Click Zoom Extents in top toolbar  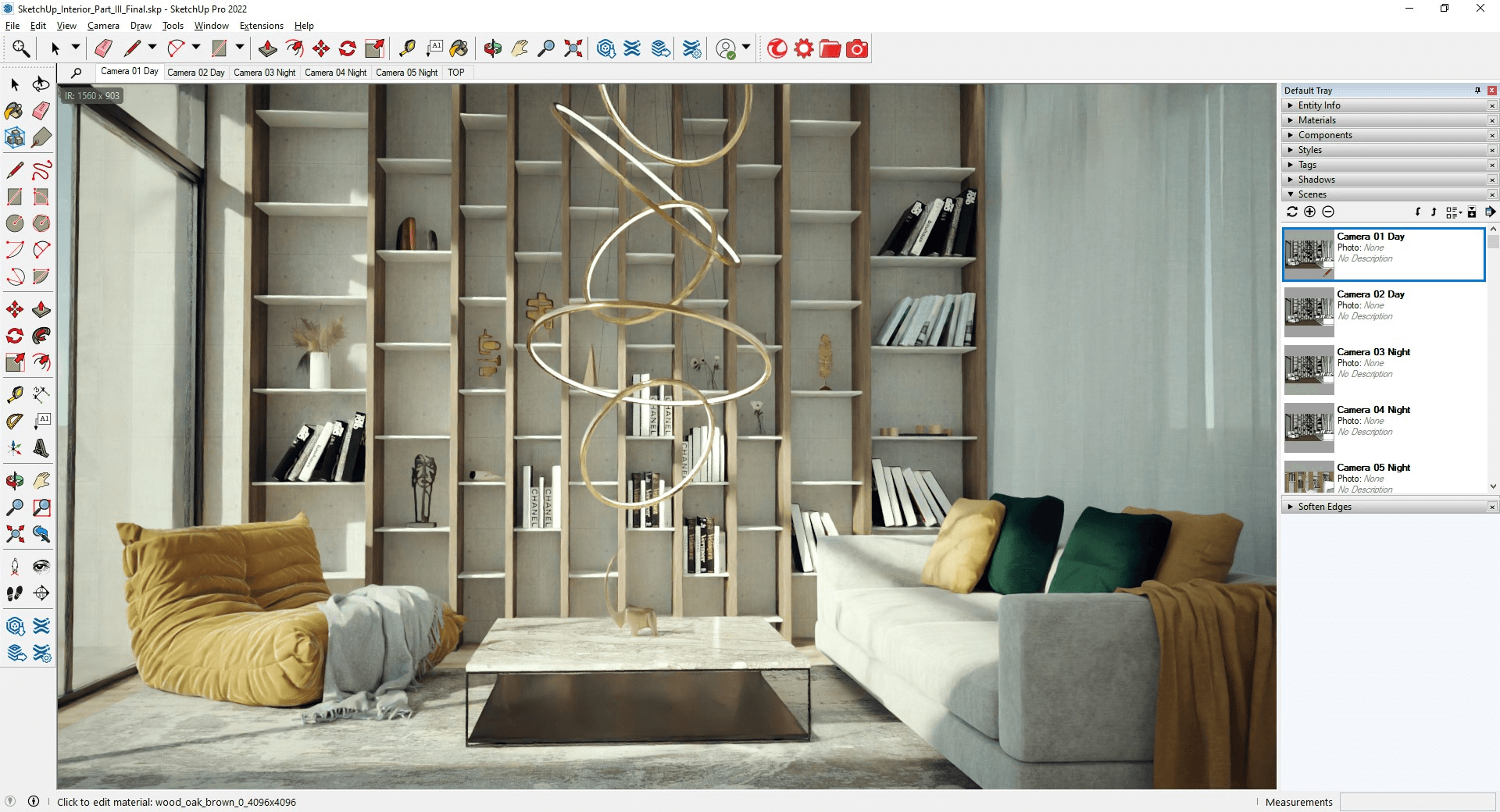point(573,48)
